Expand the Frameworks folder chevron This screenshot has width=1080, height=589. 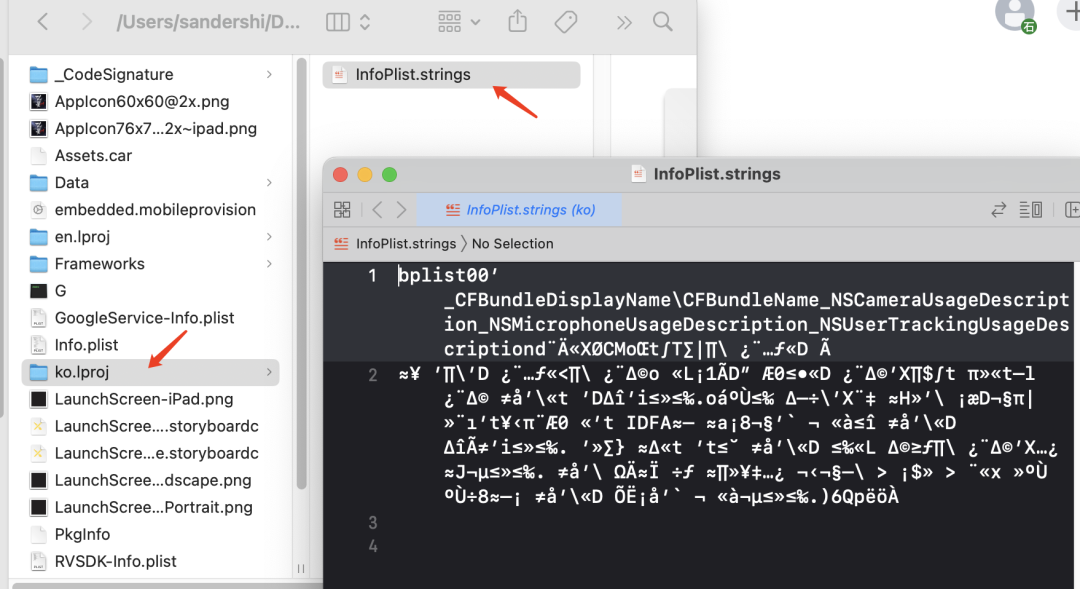coord(269,264)
